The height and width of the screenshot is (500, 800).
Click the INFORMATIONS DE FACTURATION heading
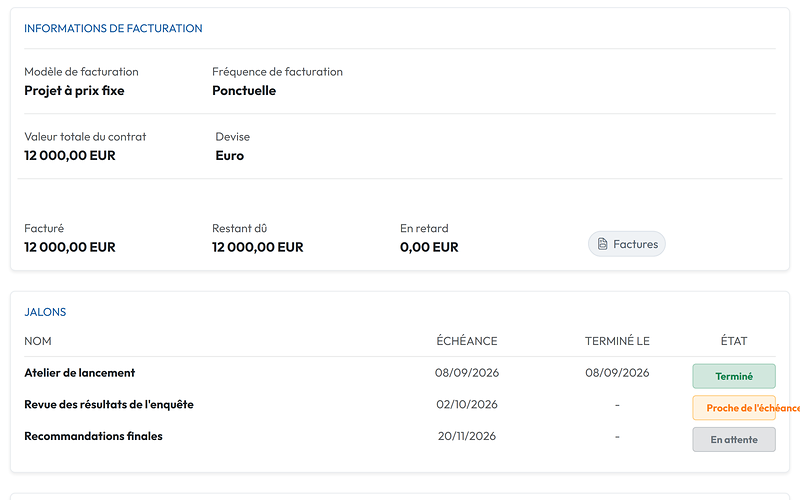[113, 28]
